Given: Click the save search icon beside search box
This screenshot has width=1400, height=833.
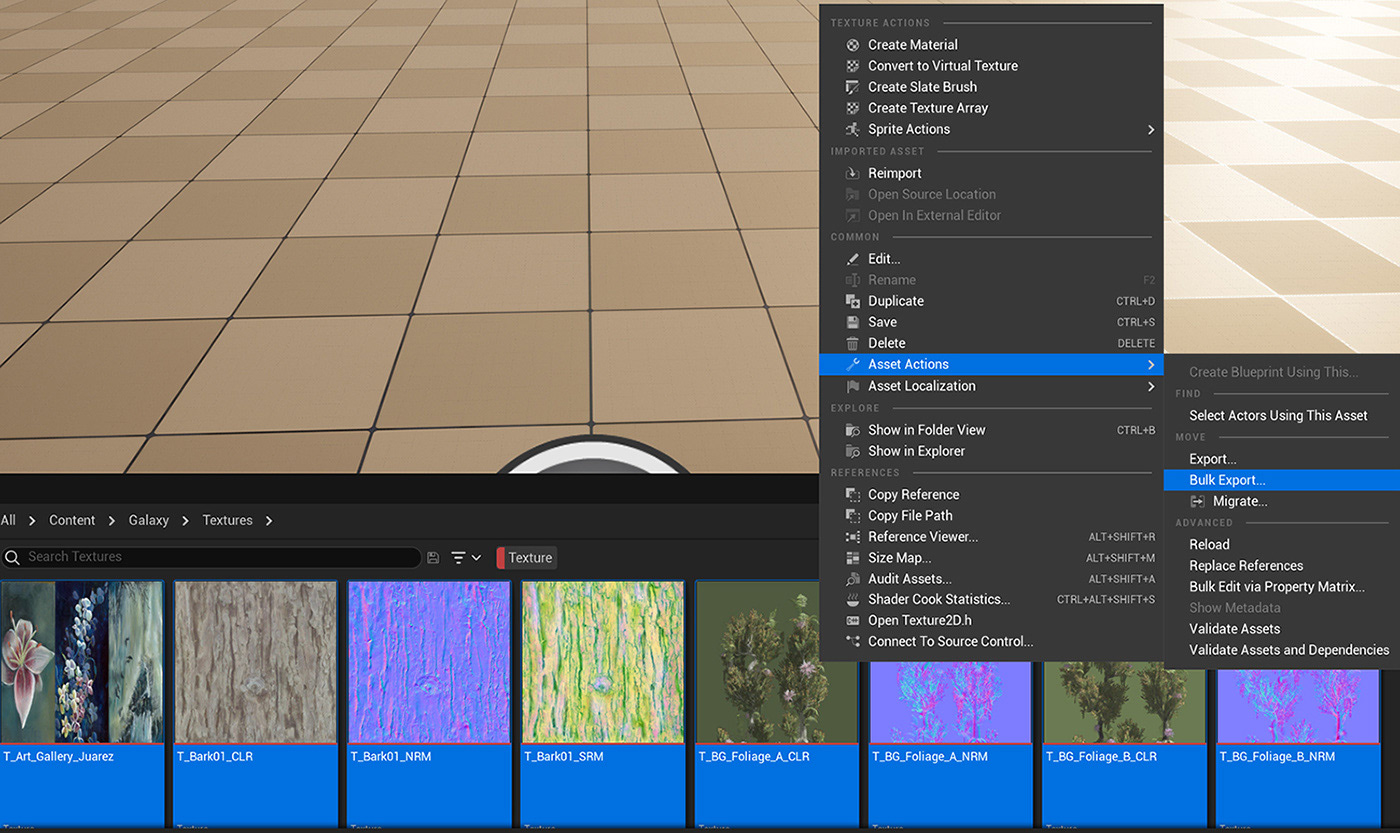Looking at the screenshot, I should 433,557.
